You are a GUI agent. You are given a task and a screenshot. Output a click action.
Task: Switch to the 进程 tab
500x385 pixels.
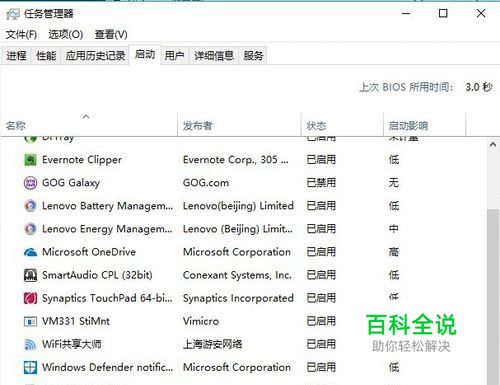[16, 55]
